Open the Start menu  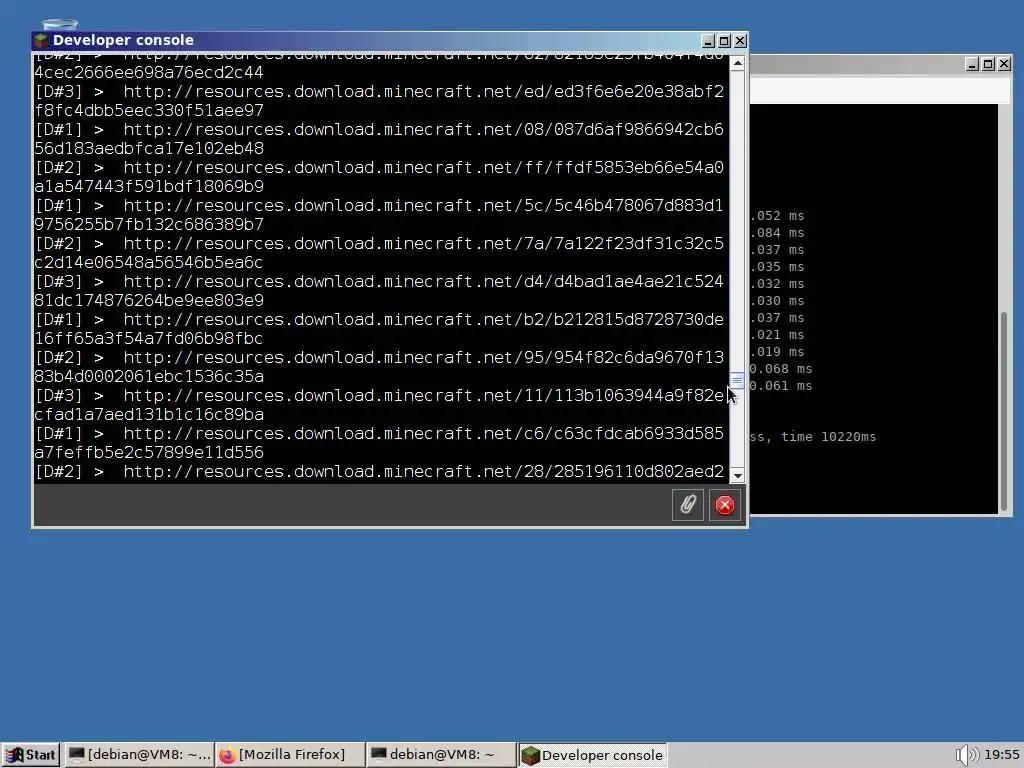coord(31,755)
